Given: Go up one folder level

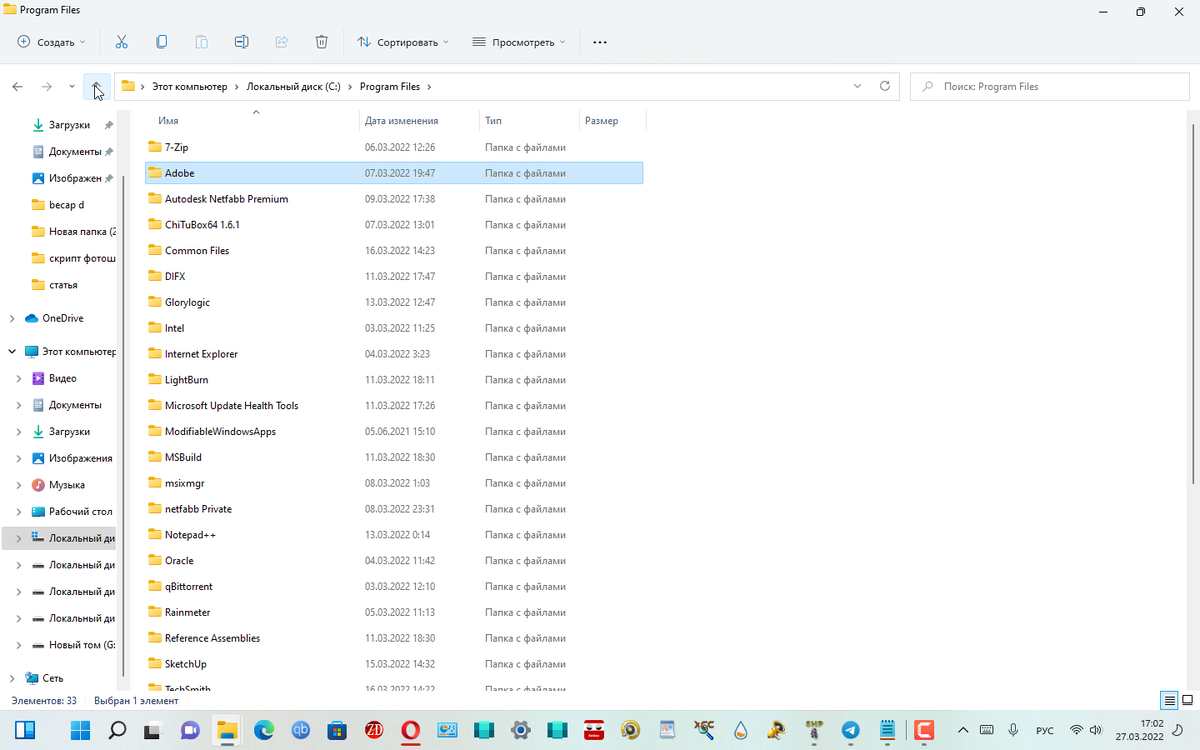Looking at the screenshot, I should coord(97,87).
